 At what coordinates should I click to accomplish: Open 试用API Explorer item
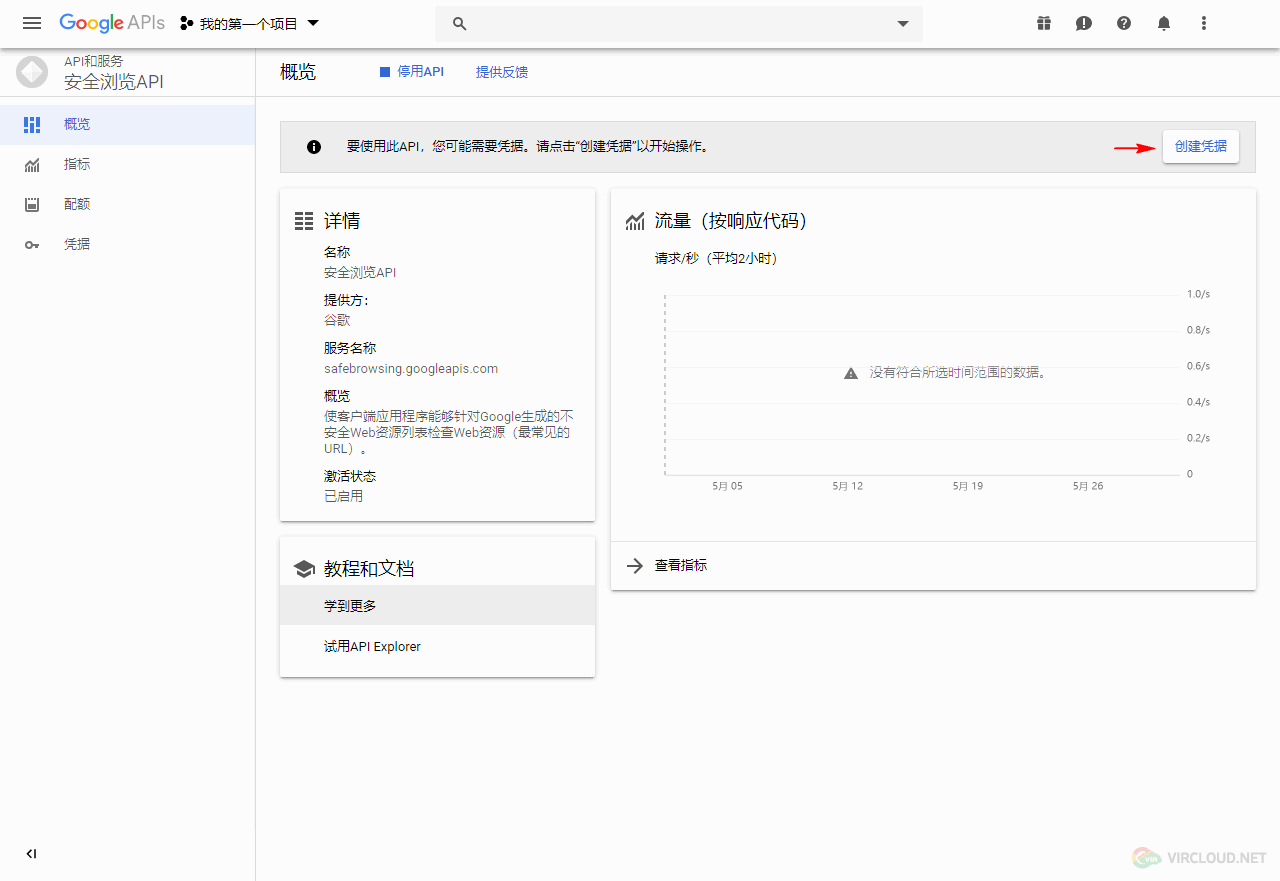tap(437, 647)
